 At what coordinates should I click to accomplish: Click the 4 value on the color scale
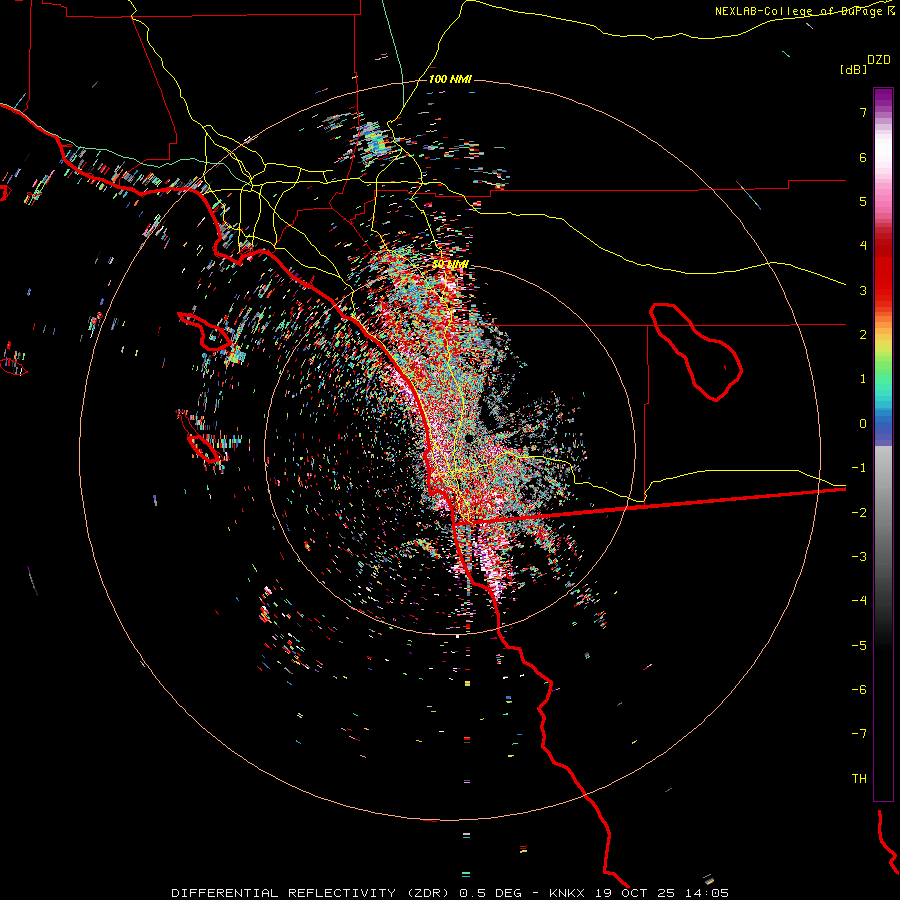point(863,246)
